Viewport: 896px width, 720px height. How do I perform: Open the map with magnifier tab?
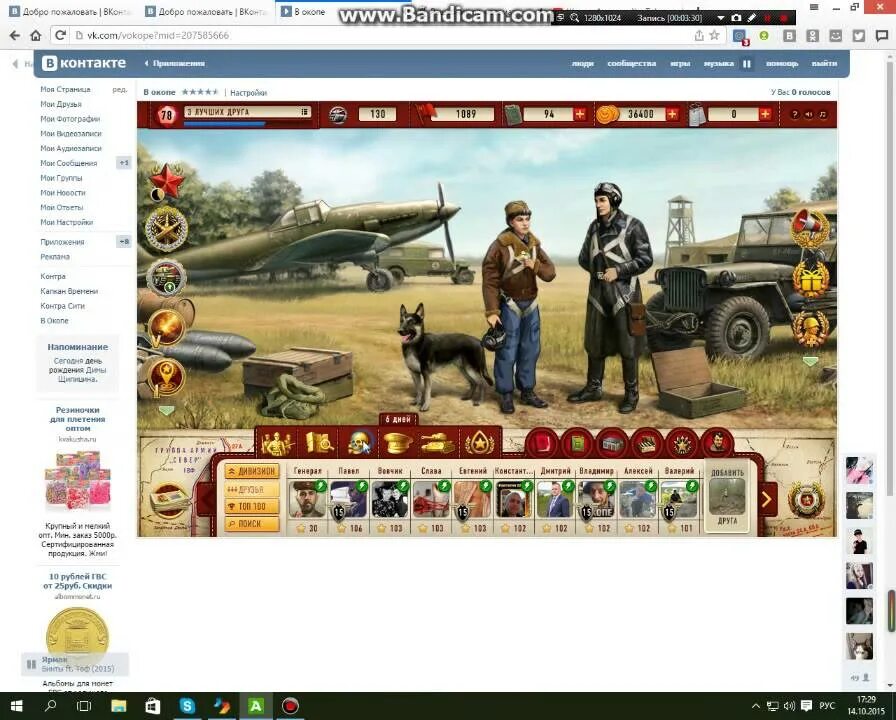(319, 443)
